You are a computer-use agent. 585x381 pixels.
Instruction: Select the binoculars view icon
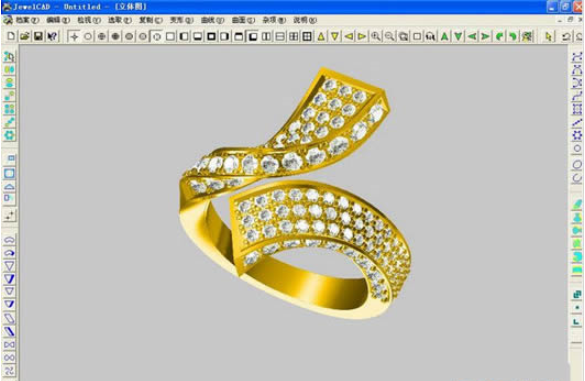pyautogui.click(x=431, y=36)
